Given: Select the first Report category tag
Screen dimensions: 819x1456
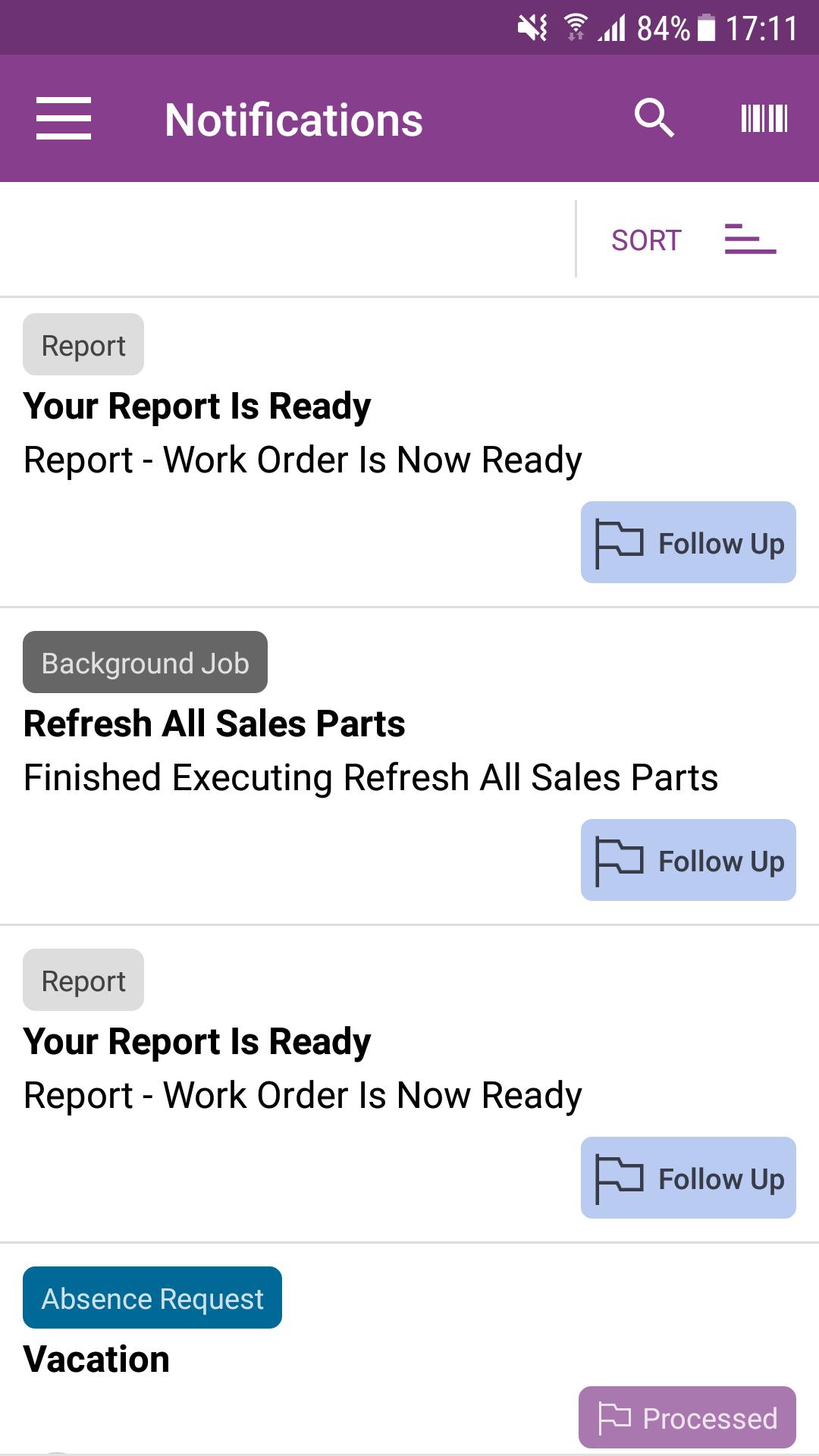Looking at the screenshot, I should pyautogui.click(x=83, y=344).
